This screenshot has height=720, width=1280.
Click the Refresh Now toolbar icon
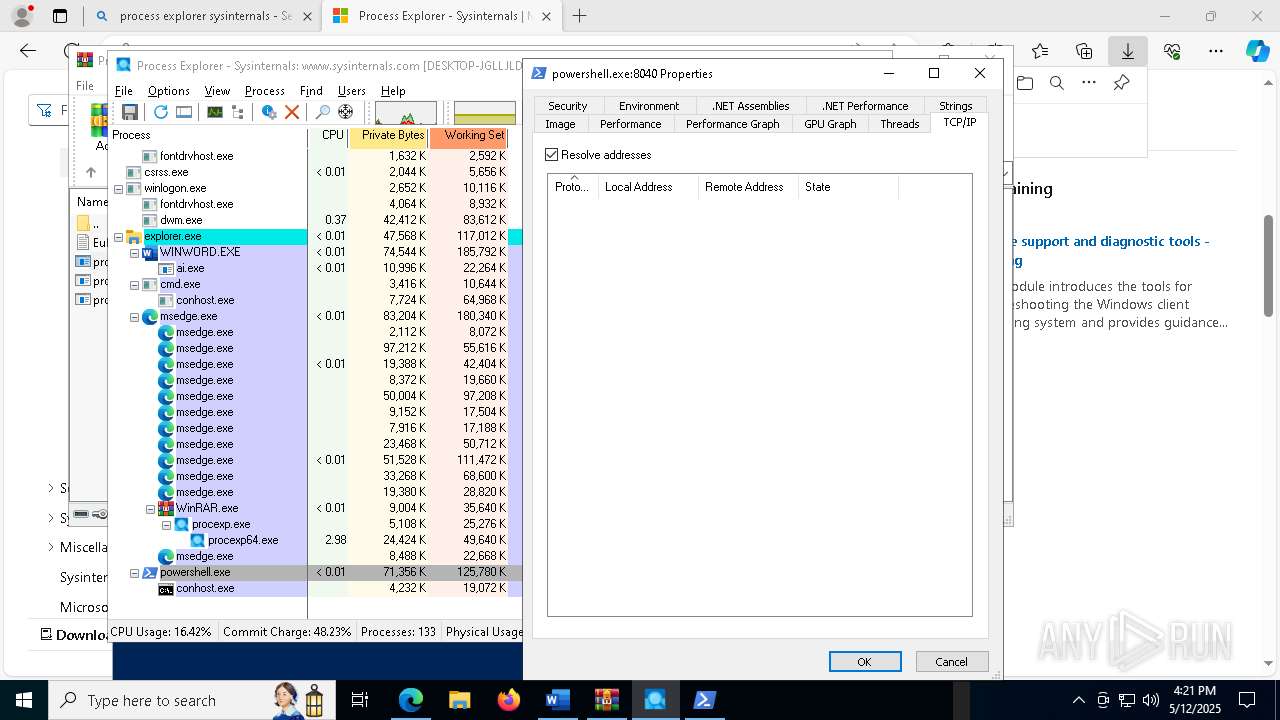coord(160,112)
